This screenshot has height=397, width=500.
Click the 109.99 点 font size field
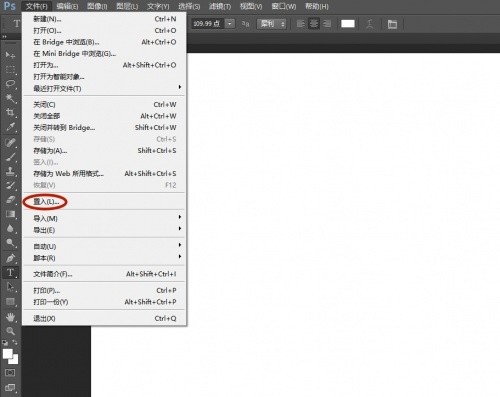tap(208, 24)
